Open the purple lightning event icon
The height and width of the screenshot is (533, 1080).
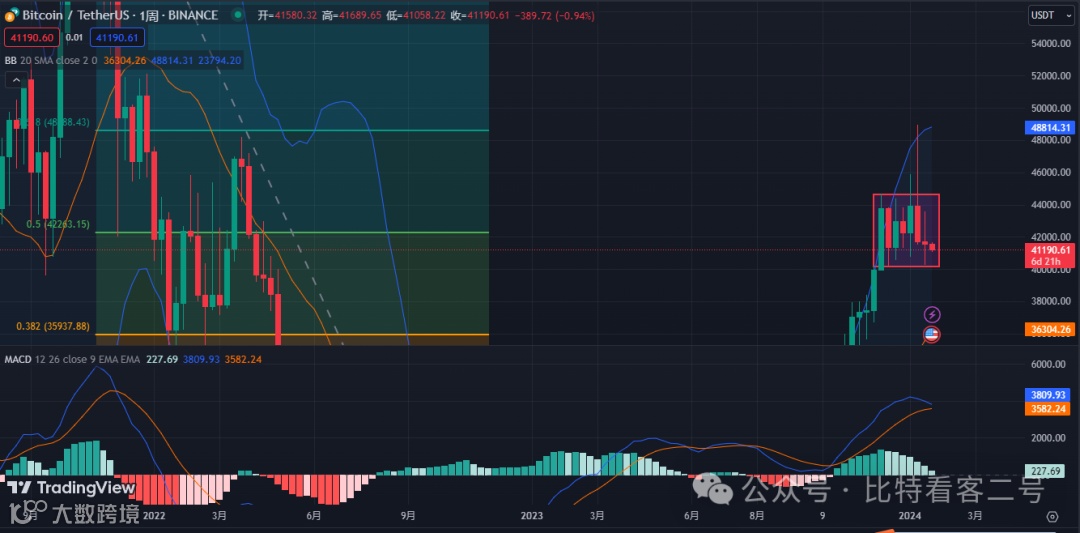tap(932, 315)
